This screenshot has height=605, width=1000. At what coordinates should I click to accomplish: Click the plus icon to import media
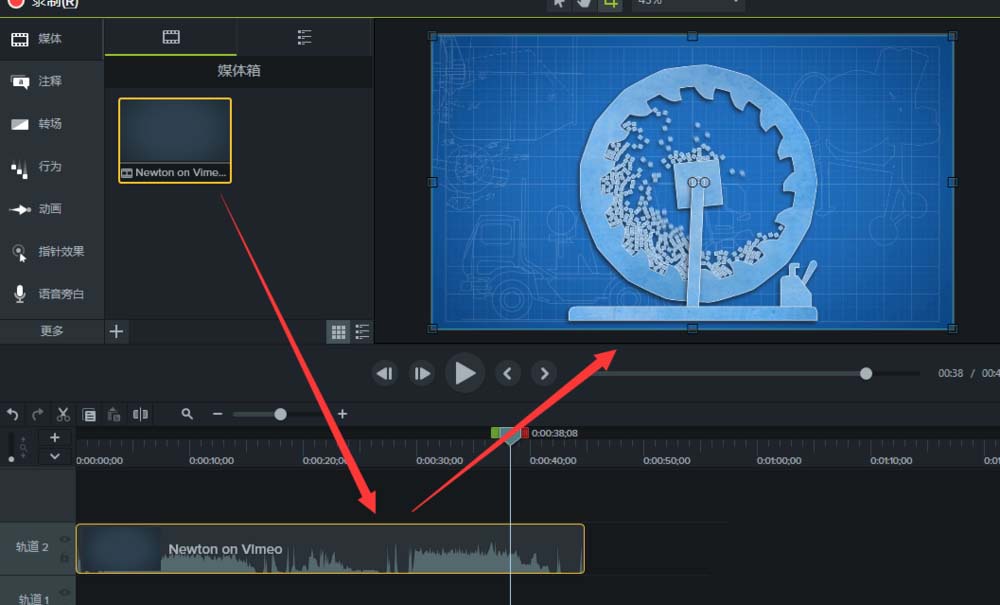tap(116, 331)
